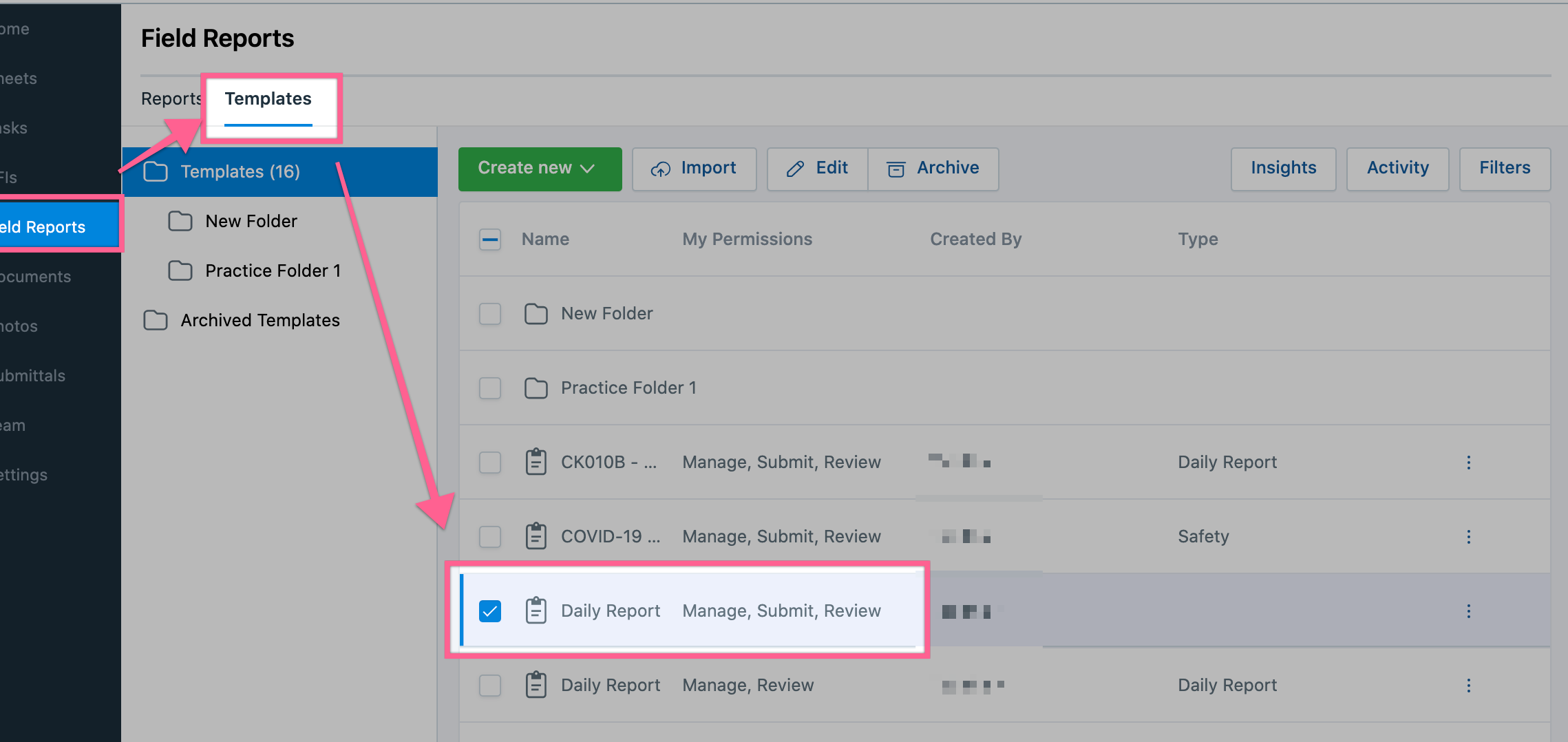The width and height of the screenshot is (1568, 742).
Task: Go to Team in the left navigation
Action: [x=13, y=425]
